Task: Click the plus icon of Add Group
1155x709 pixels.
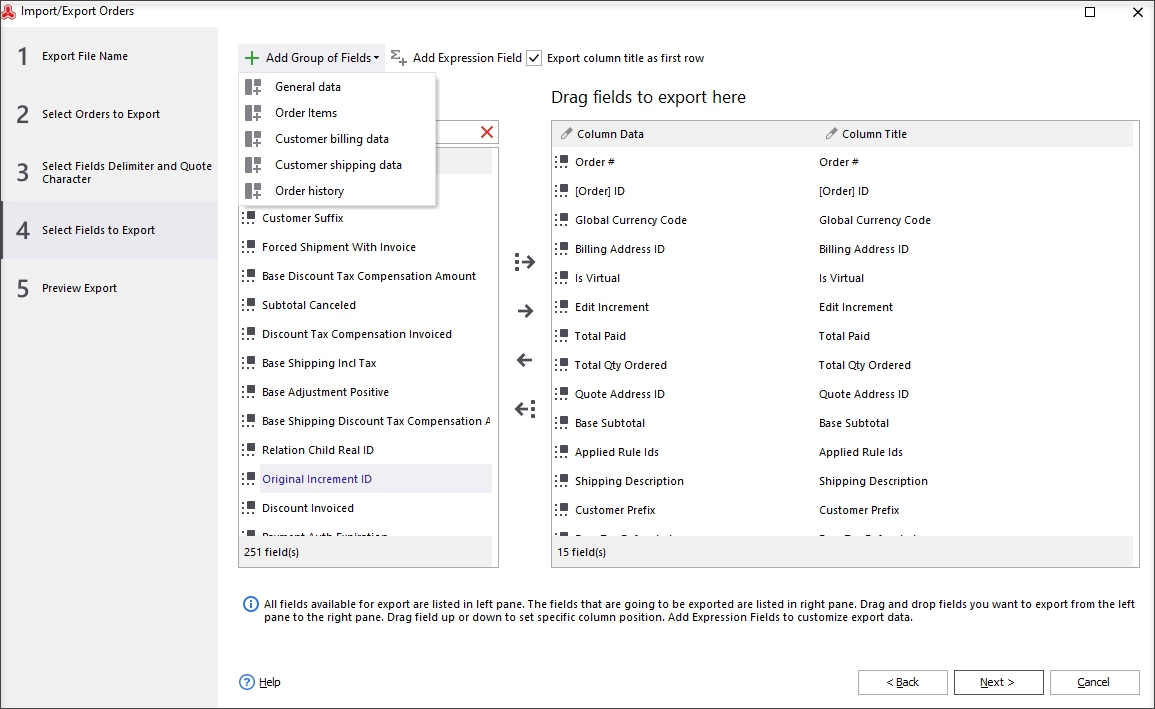Action: click(x=252, y=57)
